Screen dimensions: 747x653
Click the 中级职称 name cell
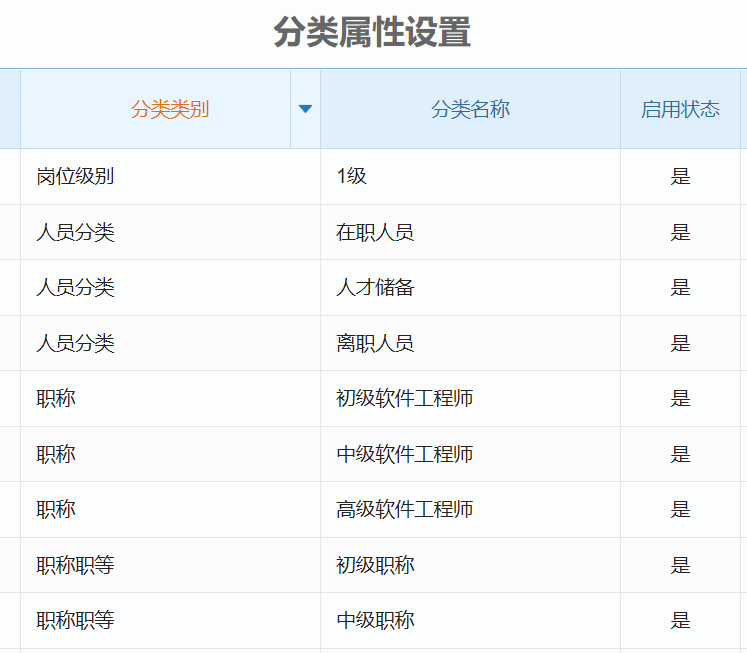coord(375,621)
